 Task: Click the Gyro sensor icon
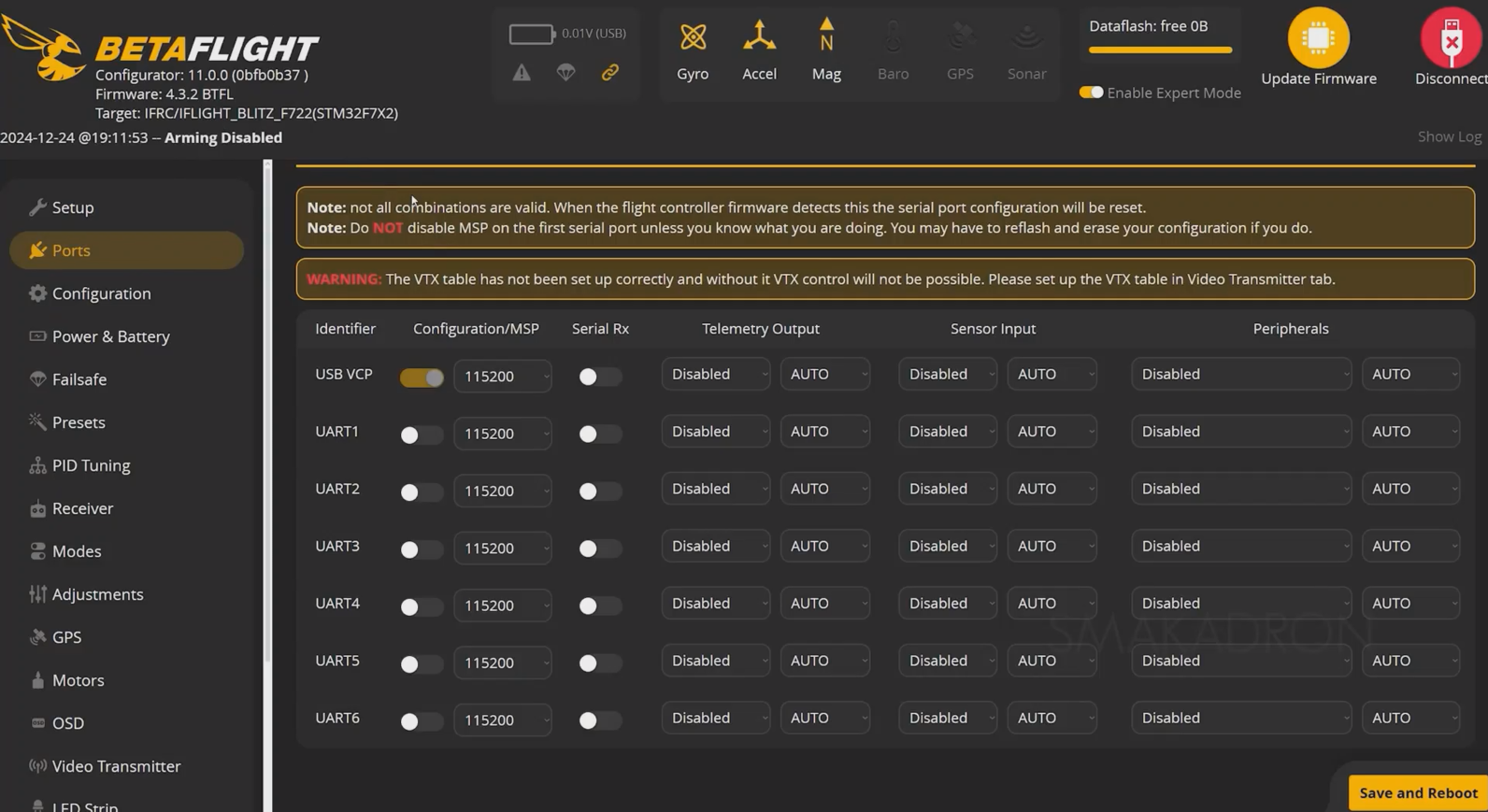coord(693,38)
